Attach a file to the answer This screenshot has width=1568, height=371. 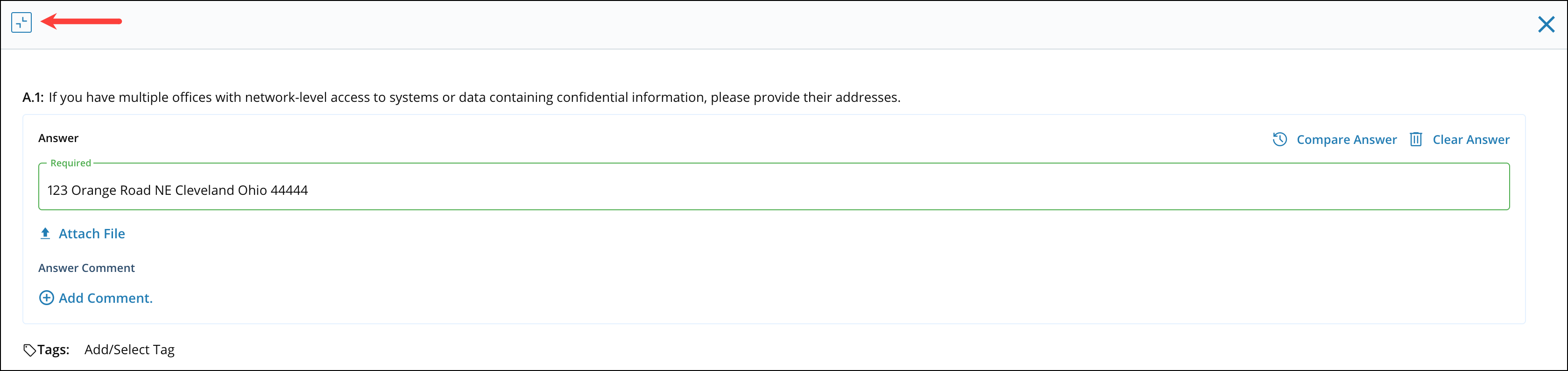click(x=92, y=233)
